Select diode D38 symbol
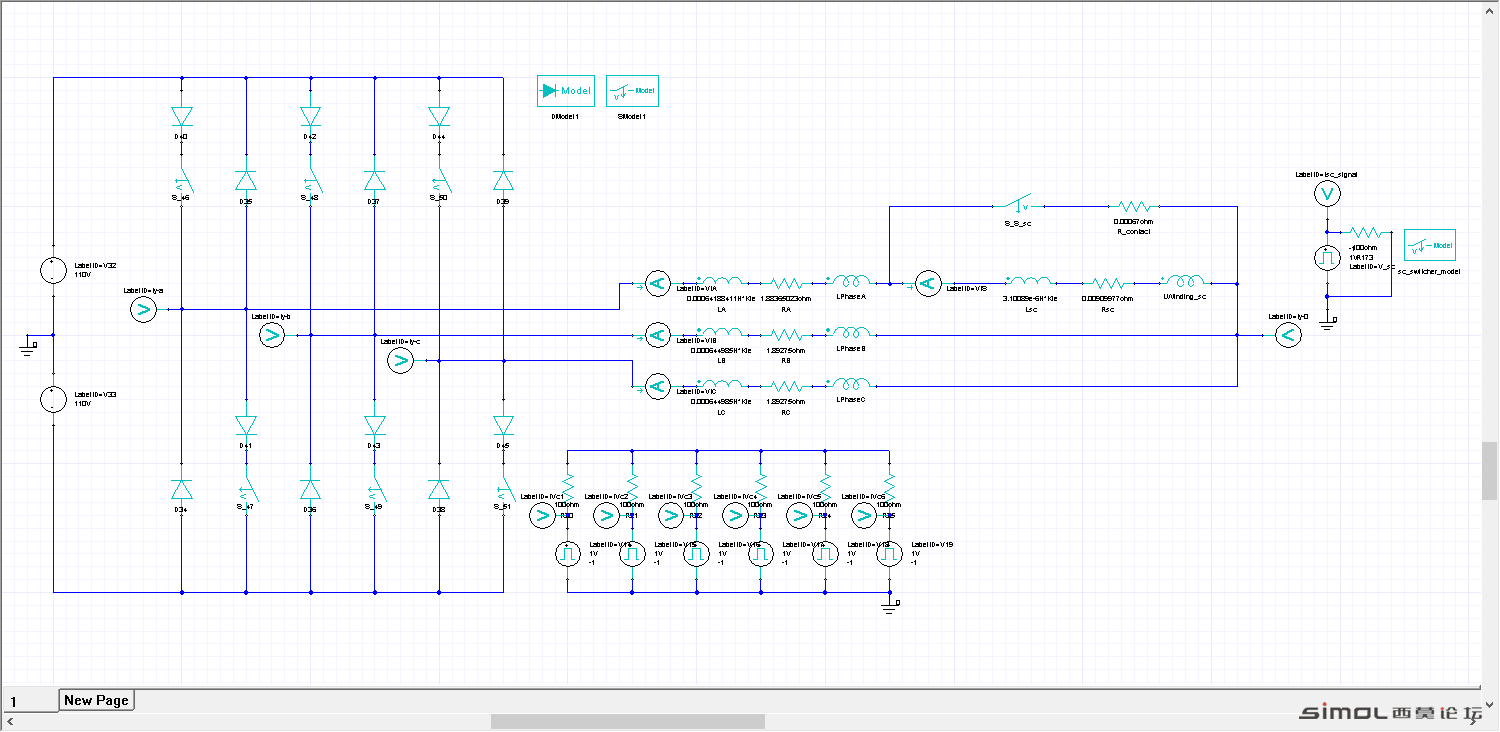 coord(439,489)
